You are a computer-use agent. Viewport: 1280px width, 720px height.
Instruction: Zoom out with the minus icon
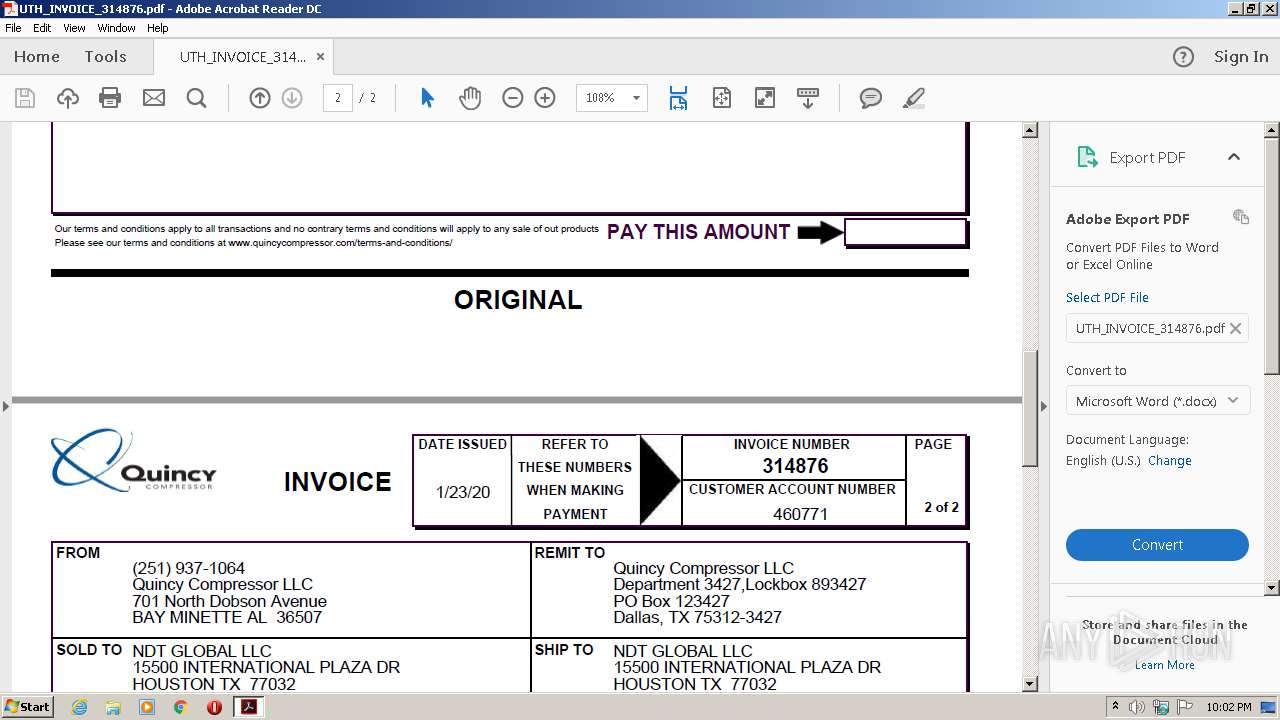pyautogui.click(x=513, y=98)
